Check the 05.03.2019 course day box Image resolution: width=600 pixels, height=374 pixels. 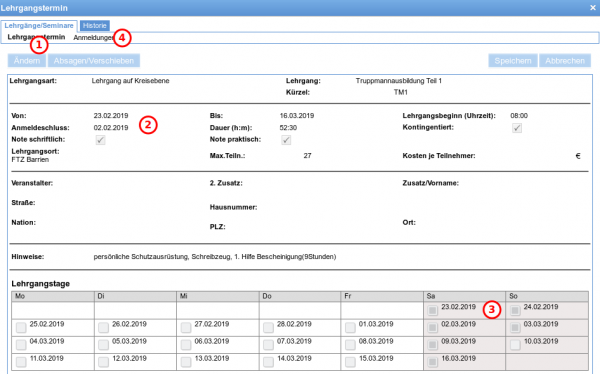(x=103, y=345)
